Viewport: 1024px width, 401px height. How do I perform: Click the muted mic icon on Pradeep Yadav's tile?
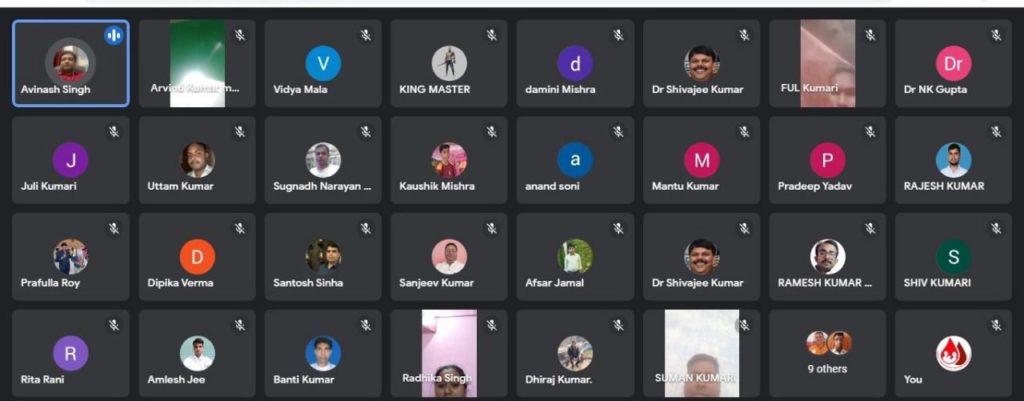(x=870, y=132)
